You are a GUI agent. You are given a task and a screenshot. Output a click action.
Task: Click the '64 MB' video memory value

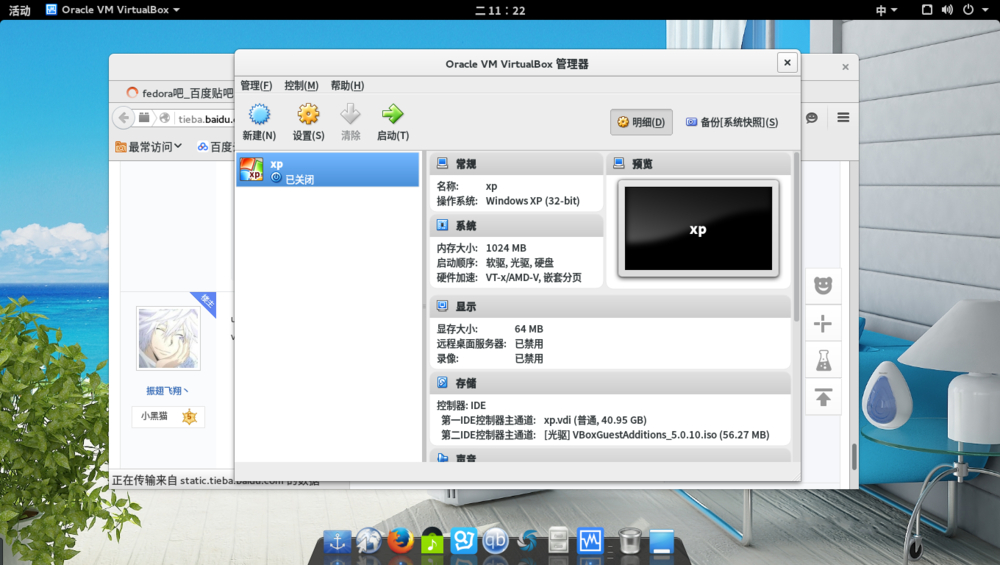tap(529, 329)
